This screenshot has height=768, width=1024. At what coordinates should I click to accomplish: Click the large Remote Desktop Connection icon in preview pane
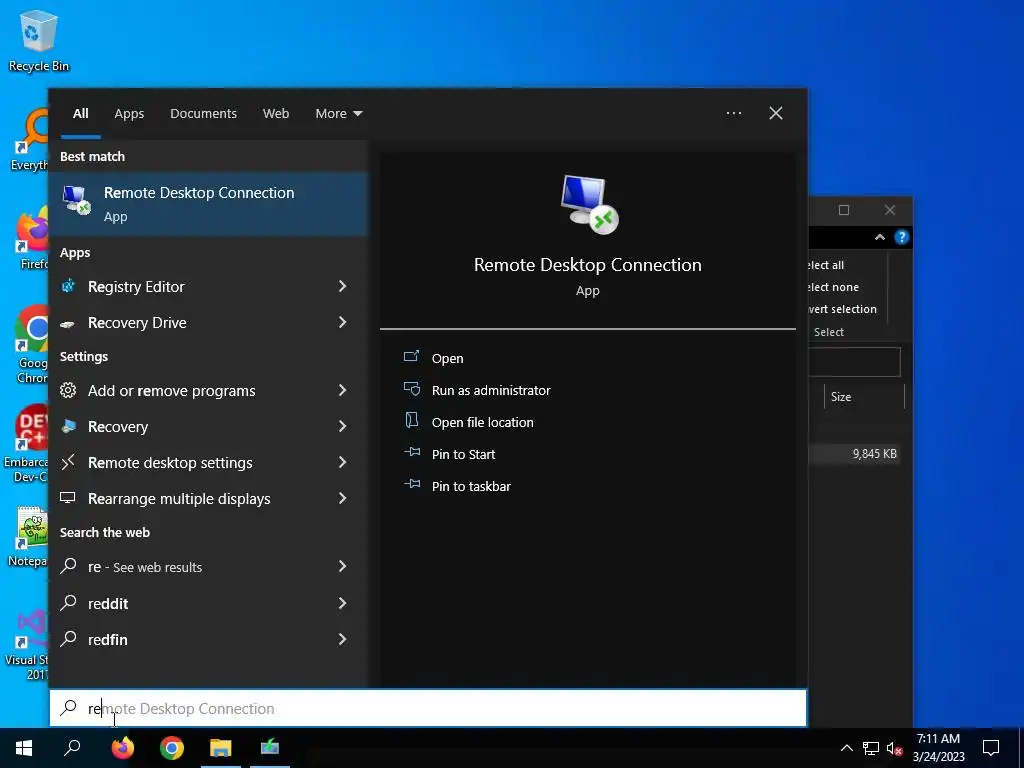point(588,204)
